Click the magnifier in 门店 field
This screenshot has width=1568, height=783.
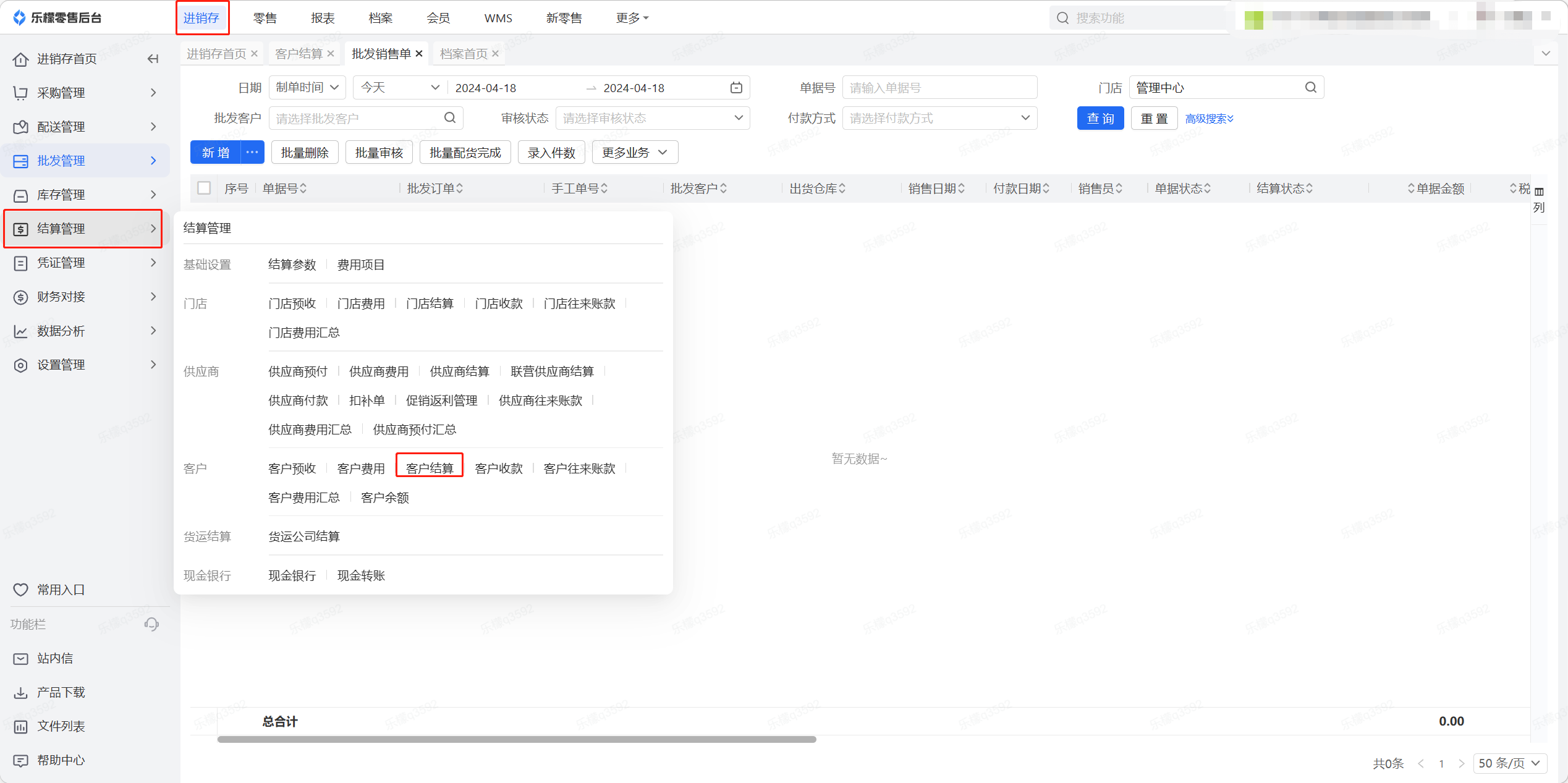click(1310, 87)
